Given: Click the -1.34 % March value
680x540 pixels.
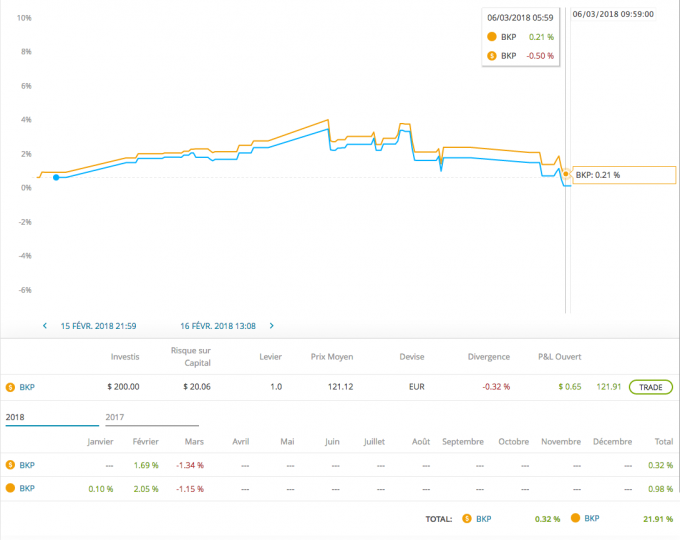Looking at the screenshot, I should (x=190, y=465).
